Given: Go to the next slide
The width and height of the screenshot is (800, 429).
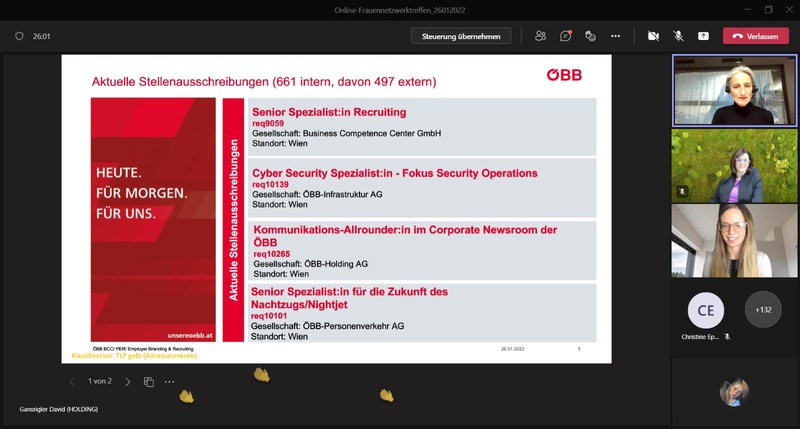Looking at the screenshot, I should 127,381.
